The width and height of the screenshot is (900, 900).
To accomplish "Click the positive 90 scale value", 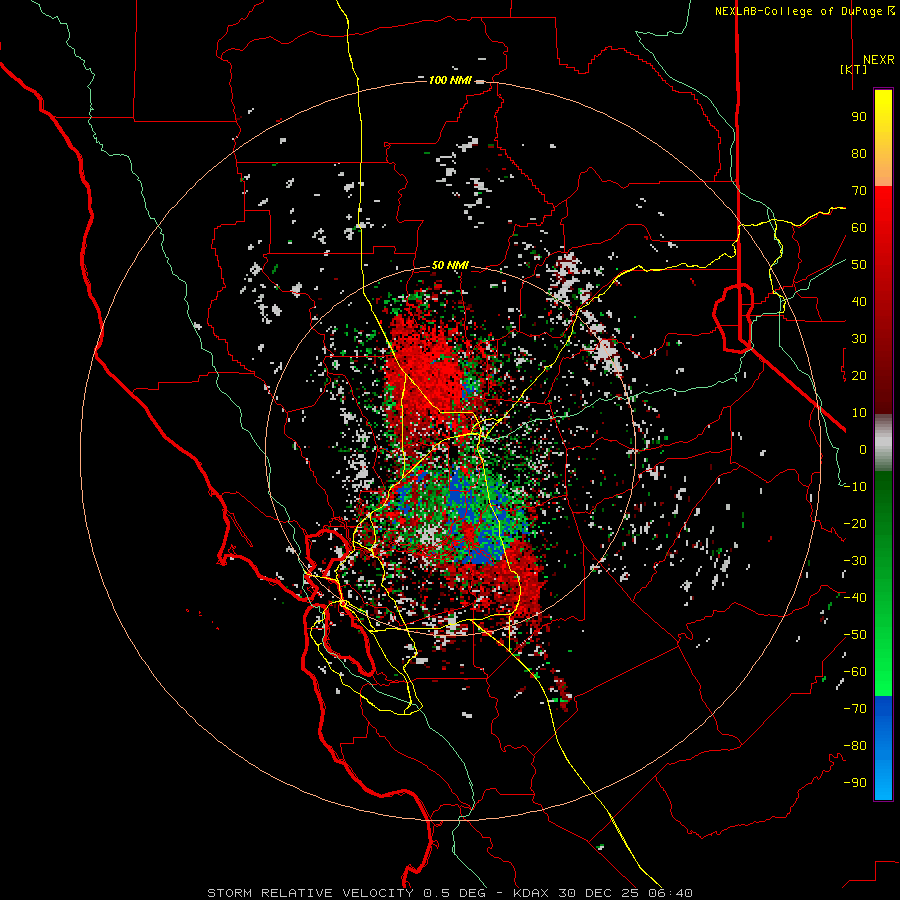I will 859,117.
